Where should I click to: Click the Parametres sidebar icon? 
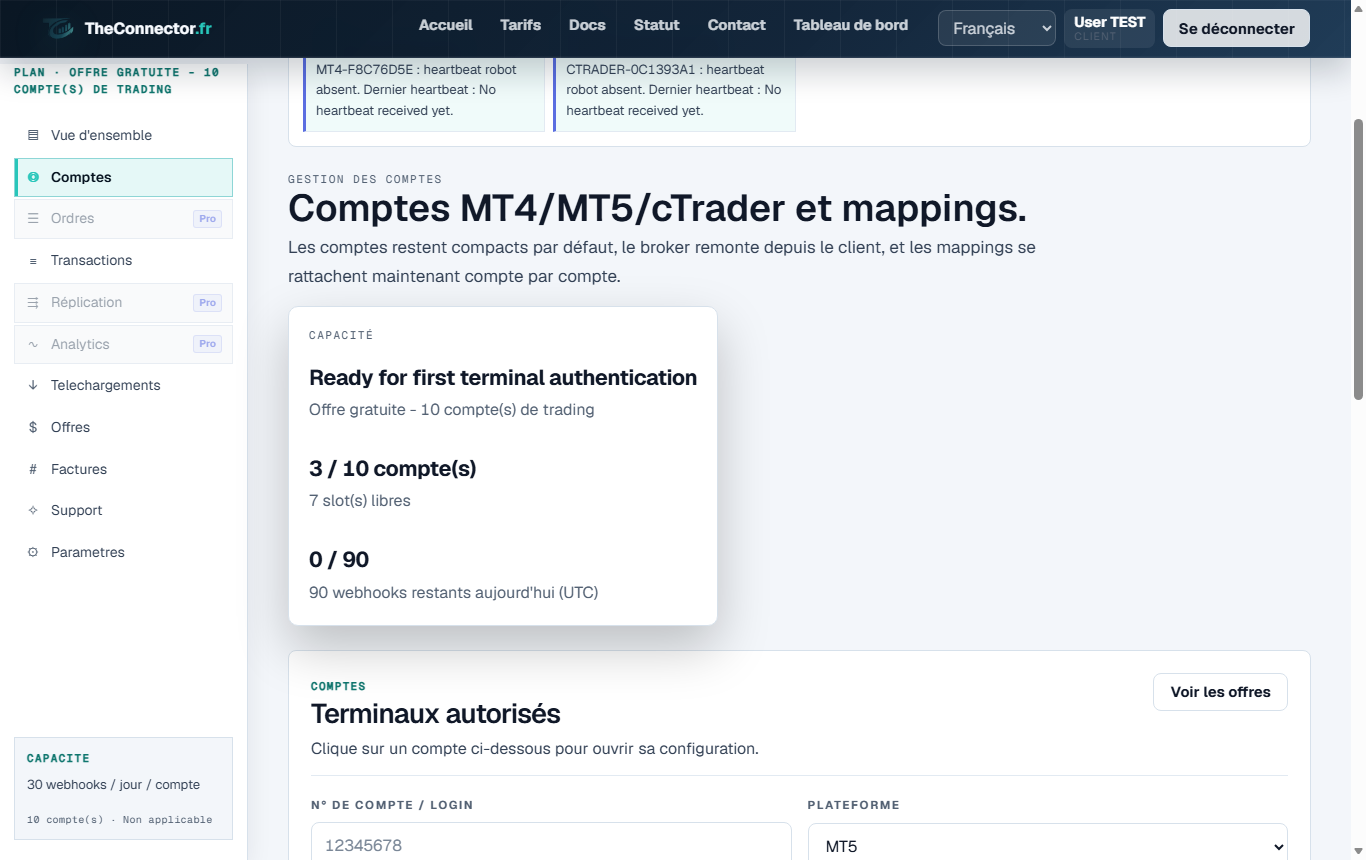[x=33, y=552]
